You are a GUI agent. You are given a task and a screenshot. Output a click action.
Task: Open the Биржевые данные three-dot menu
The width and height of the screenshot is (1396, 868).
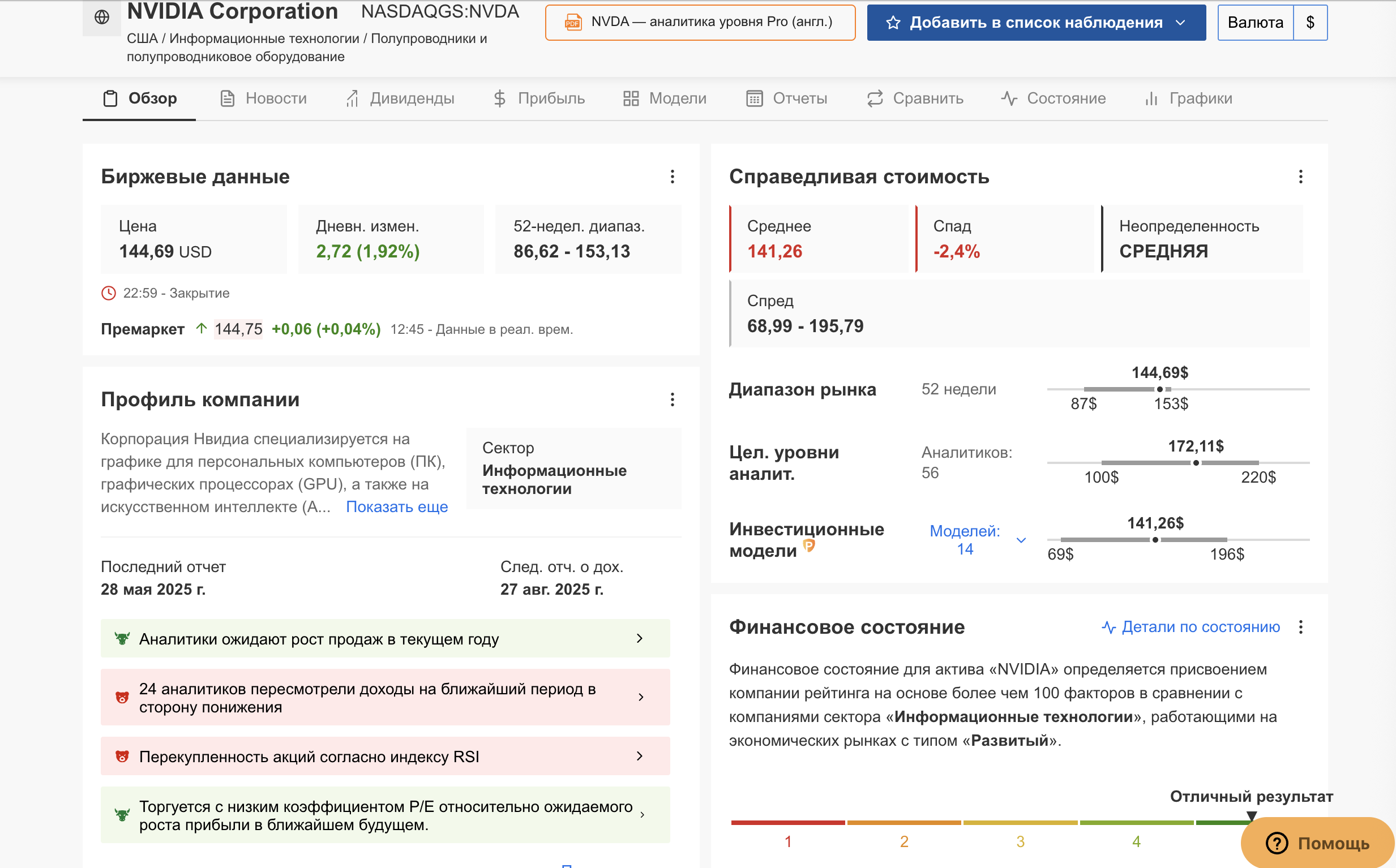click(x=673, y=176)
